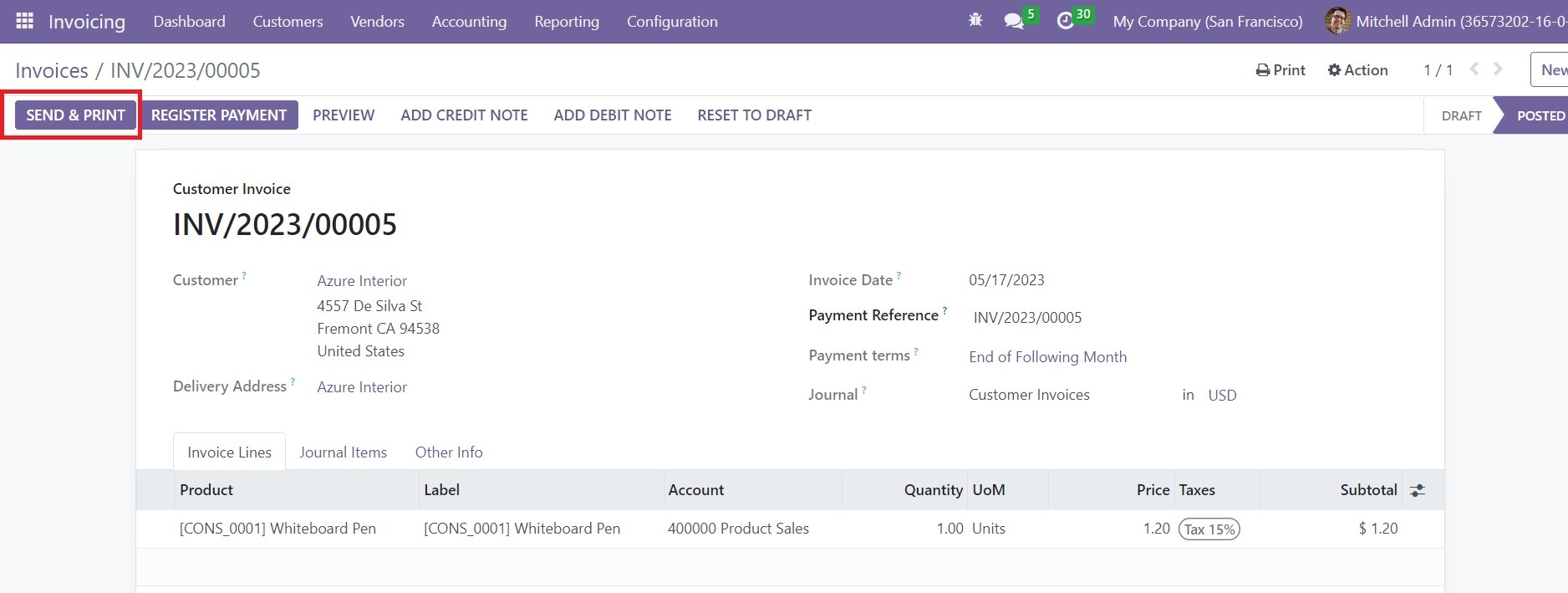The width and height of the screenshot is (1568, 593).
Task: Open the apps grid menu icon
Action: (x=24, y=21)
